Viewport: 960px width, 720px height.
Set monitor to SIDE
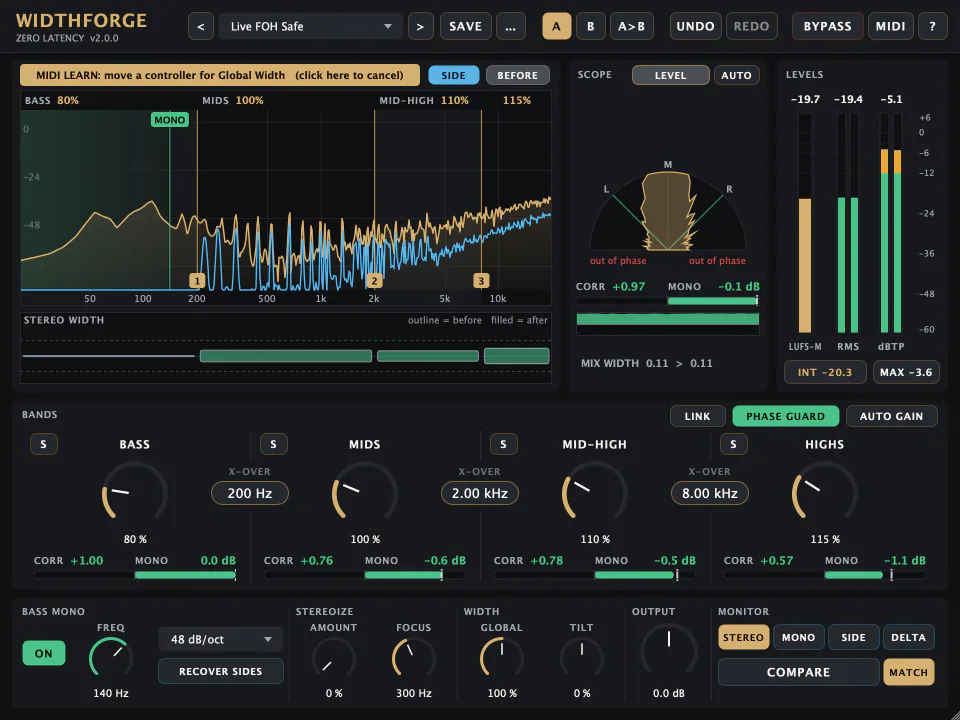coord(853,637)
